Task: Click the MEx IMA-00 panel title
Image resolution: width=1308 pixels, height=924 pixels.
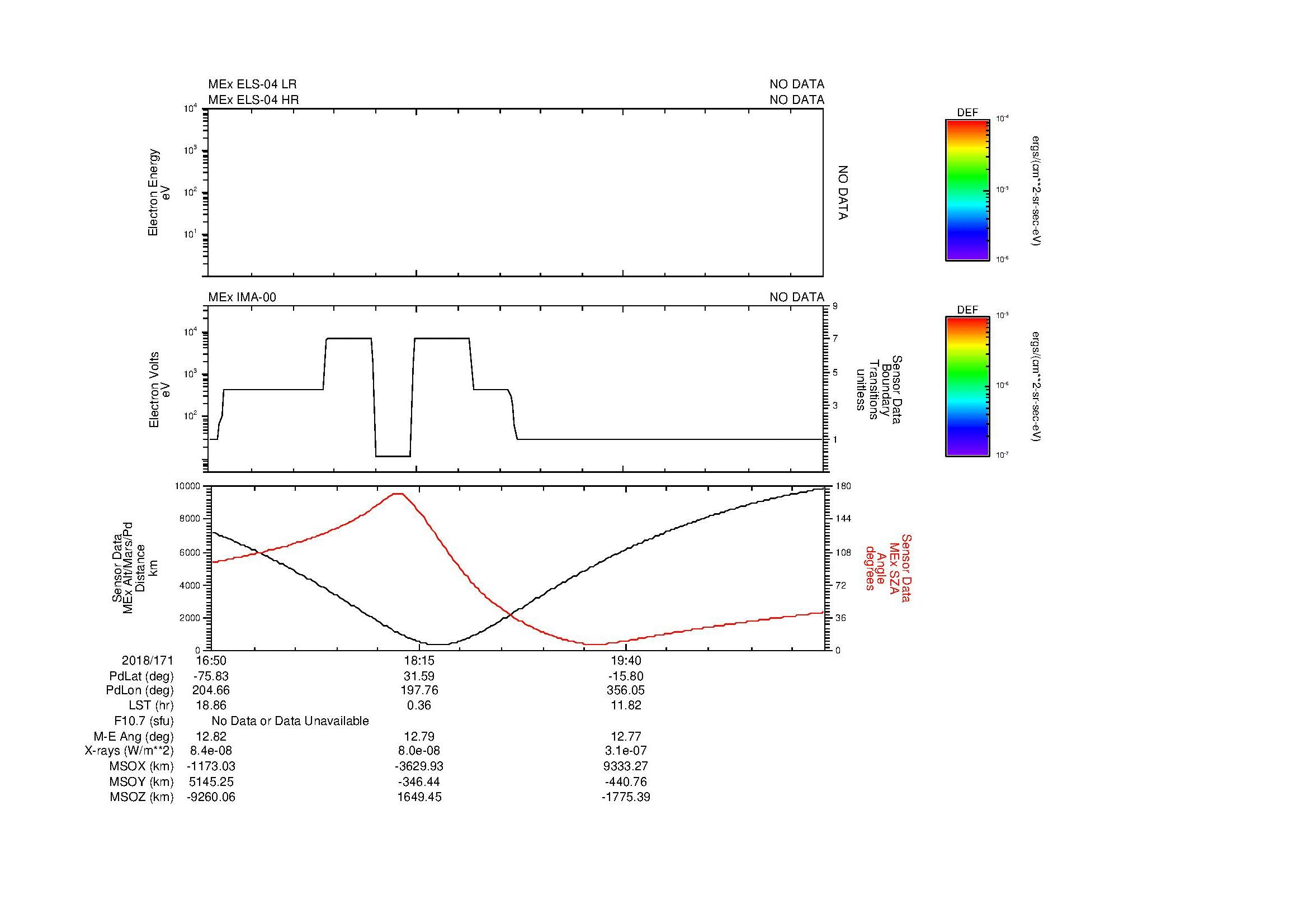Action: coord(242,297)
